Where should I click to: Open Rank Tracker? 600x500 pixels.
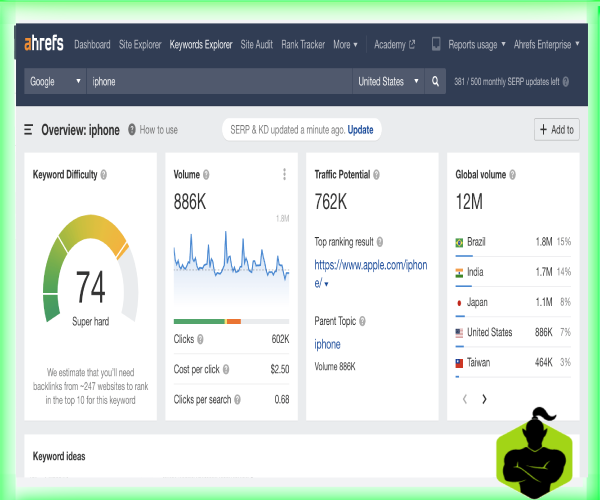[x=303, y=44]
